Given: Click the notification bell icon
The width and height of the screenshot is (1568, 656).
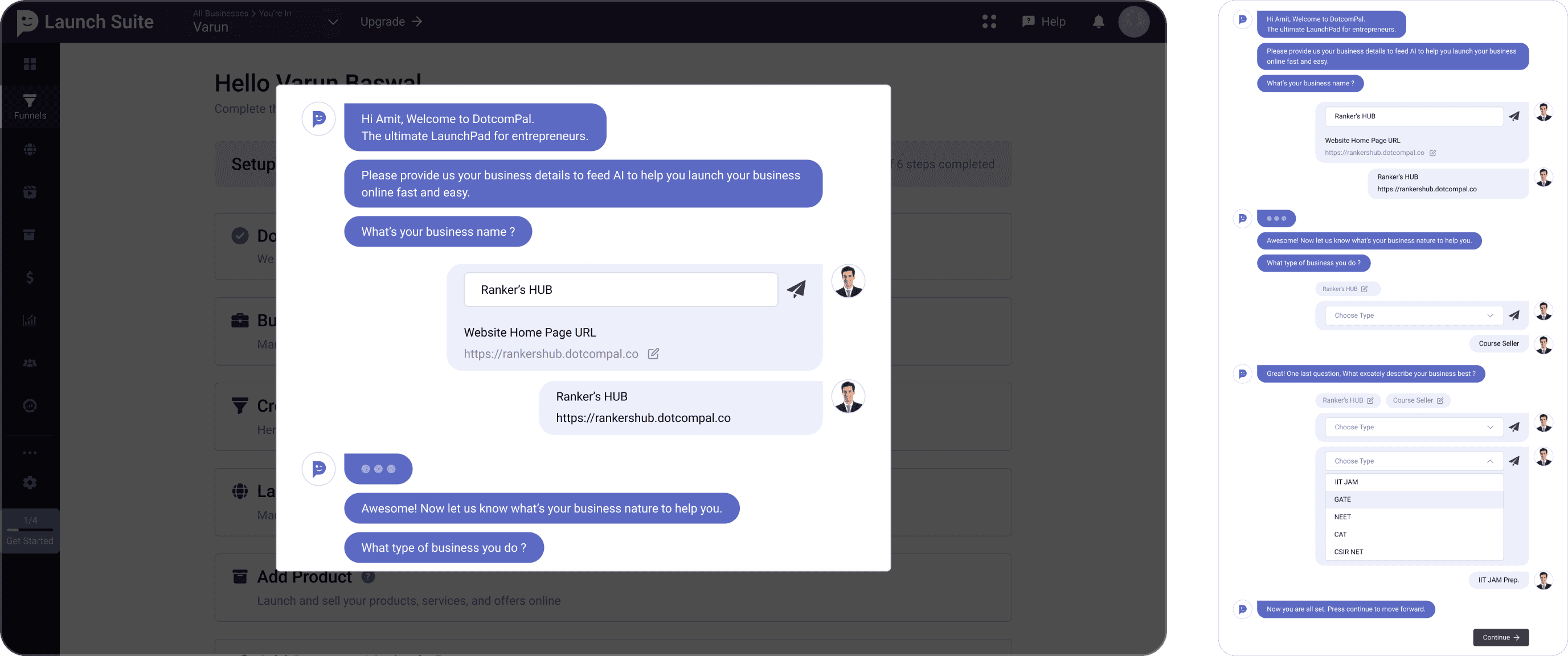Looking at the screenshot, I should tap(1098, 22).
